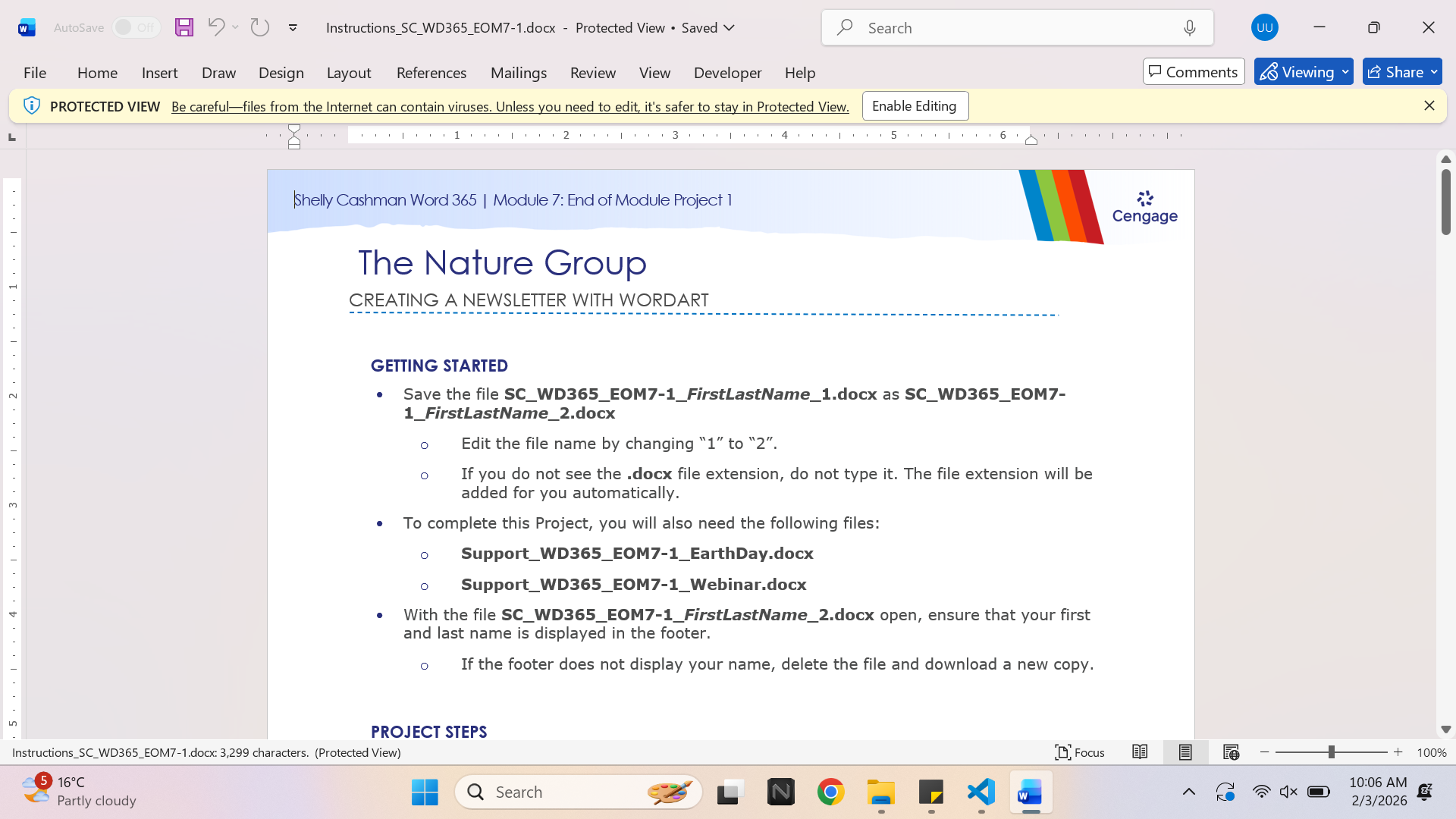Click the Windows Start button

pos(425,792)
